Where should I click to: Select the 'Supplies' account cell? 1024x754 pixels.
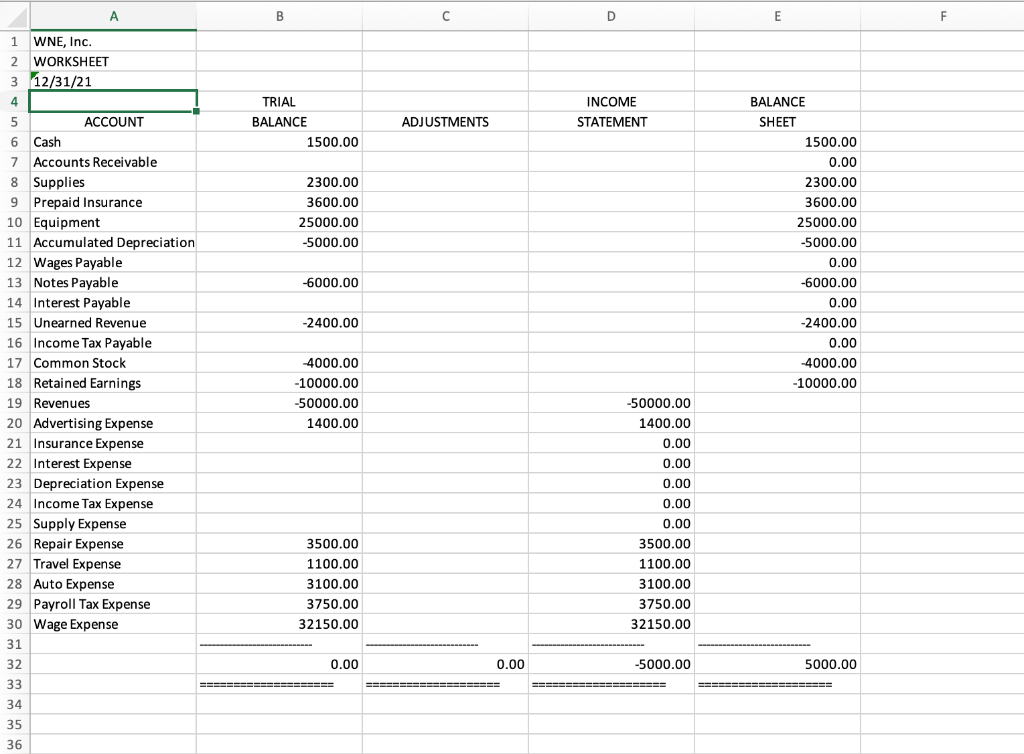[x=113, y=182]
